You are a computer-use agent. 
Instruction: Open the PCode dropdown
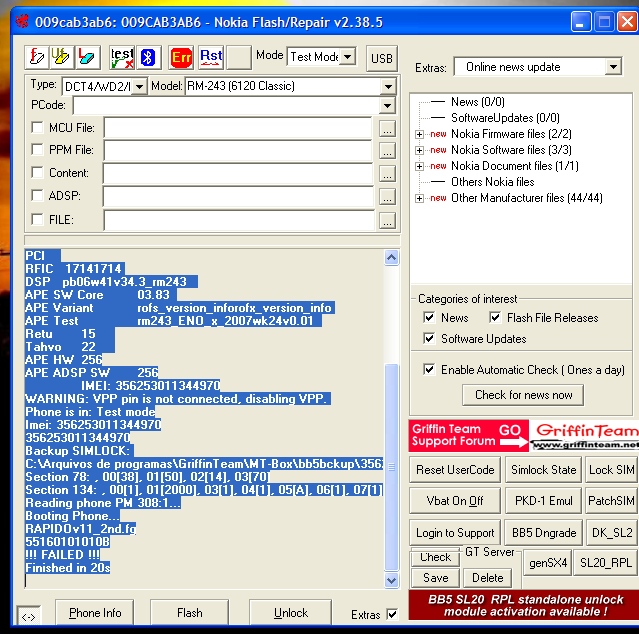[387, 106]
